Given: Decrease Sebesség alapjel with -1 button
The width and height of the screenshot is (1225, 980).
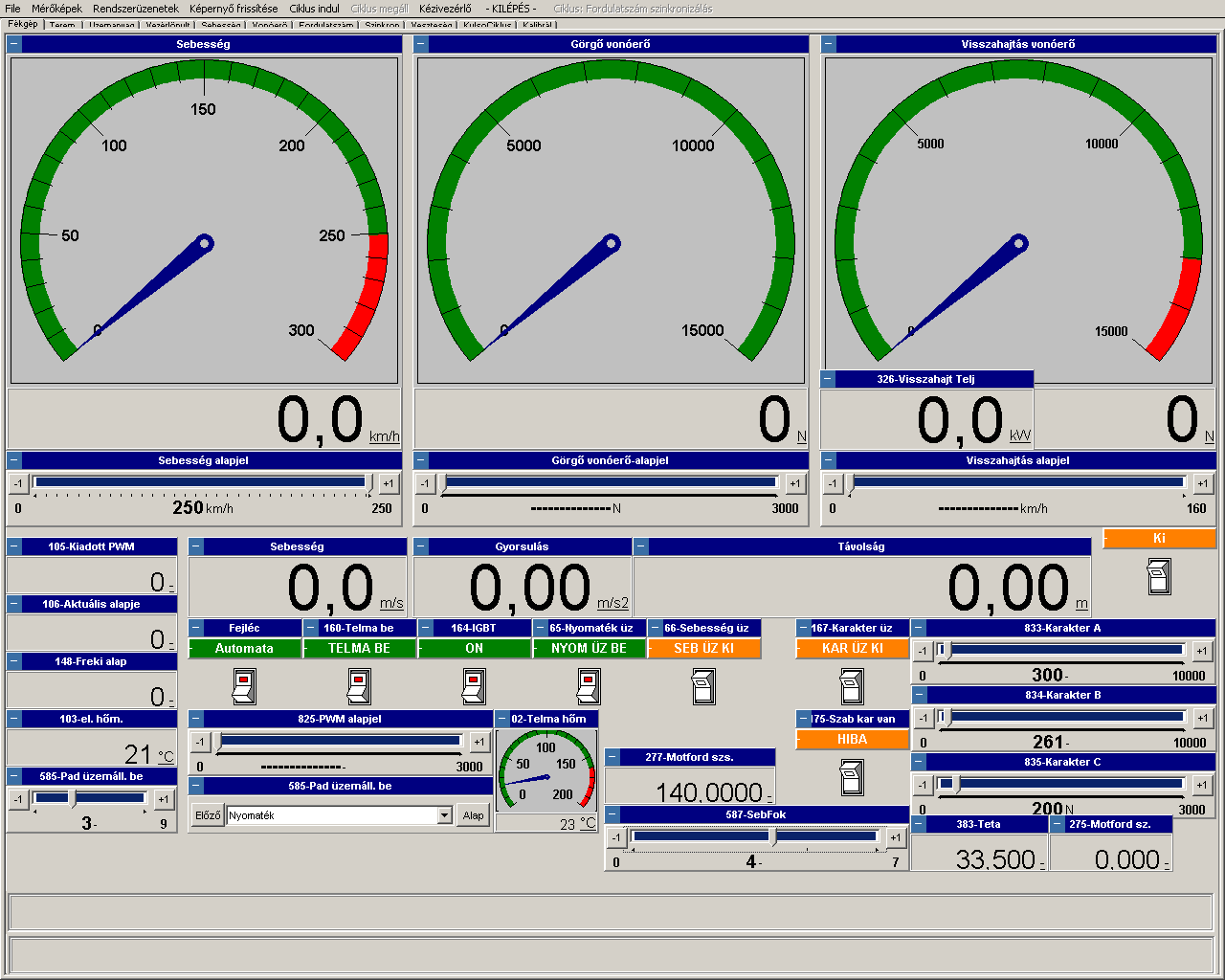Looking at the screenshot, I should pos(18,483).
